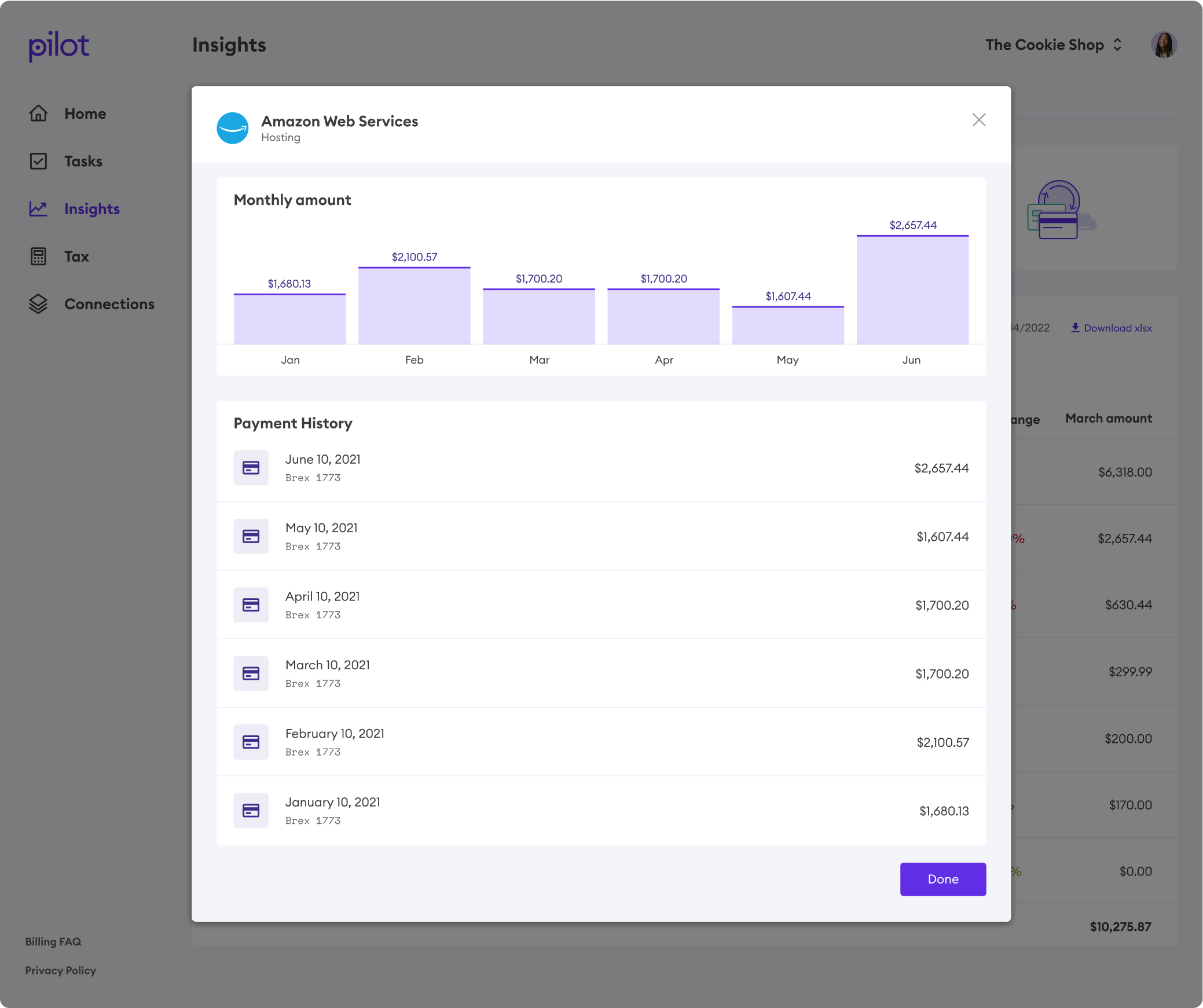This screenshot has width=1203, height=1008.
Task: Open the Billing FAQ link
Action: point(53,941)
